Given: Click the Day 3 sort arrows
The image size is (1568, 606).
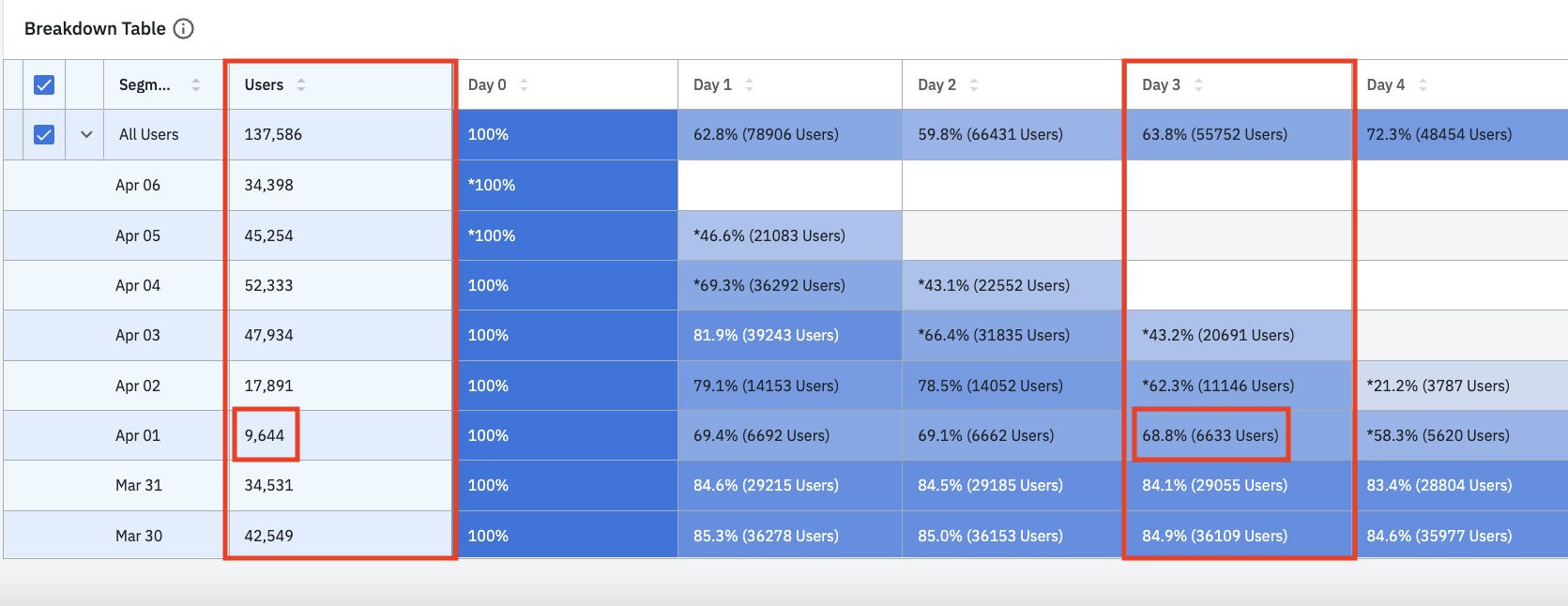Looking at the screenshot, I should coord(1198,85).
